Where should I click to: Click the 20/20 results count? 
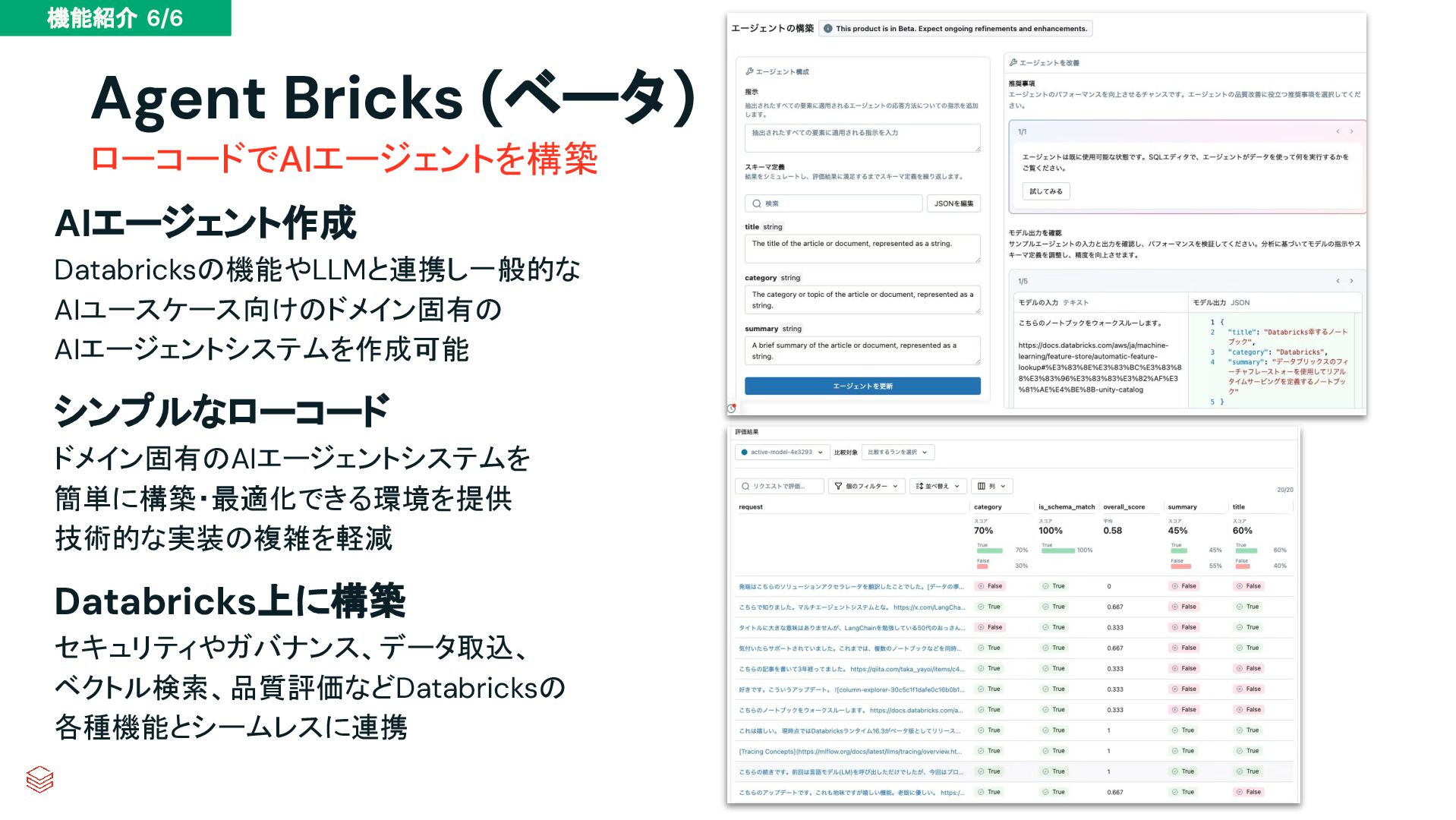coord(1284,490)
